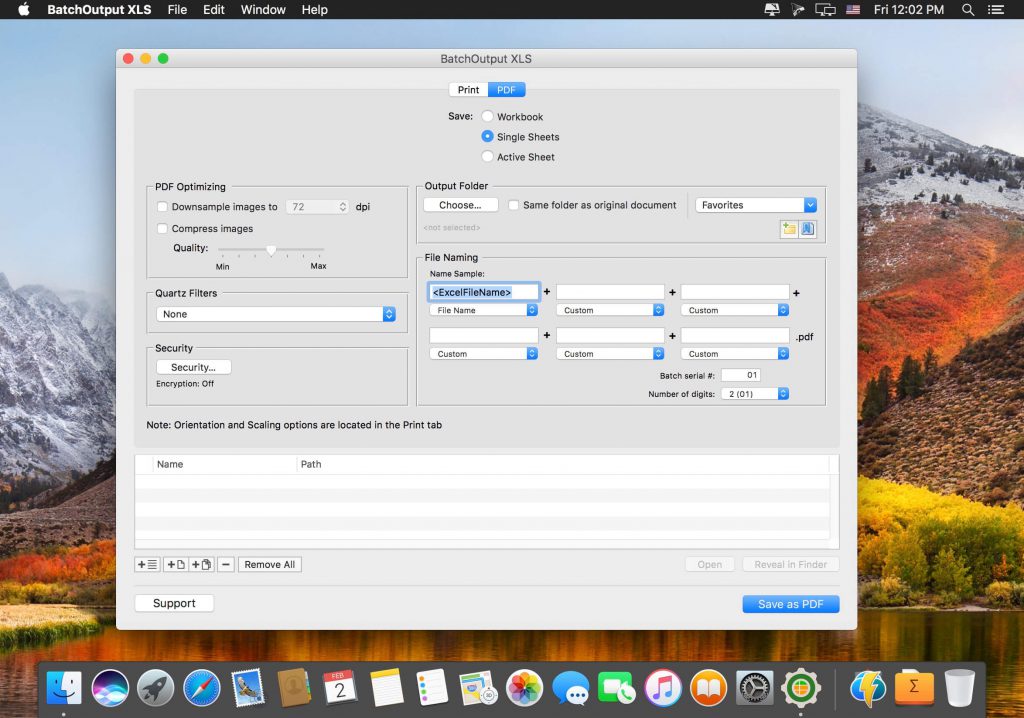Enable the Compress images checkbox
Image resolution: width=1024 pixels, height=718 pixels.
tap(162, 228)
